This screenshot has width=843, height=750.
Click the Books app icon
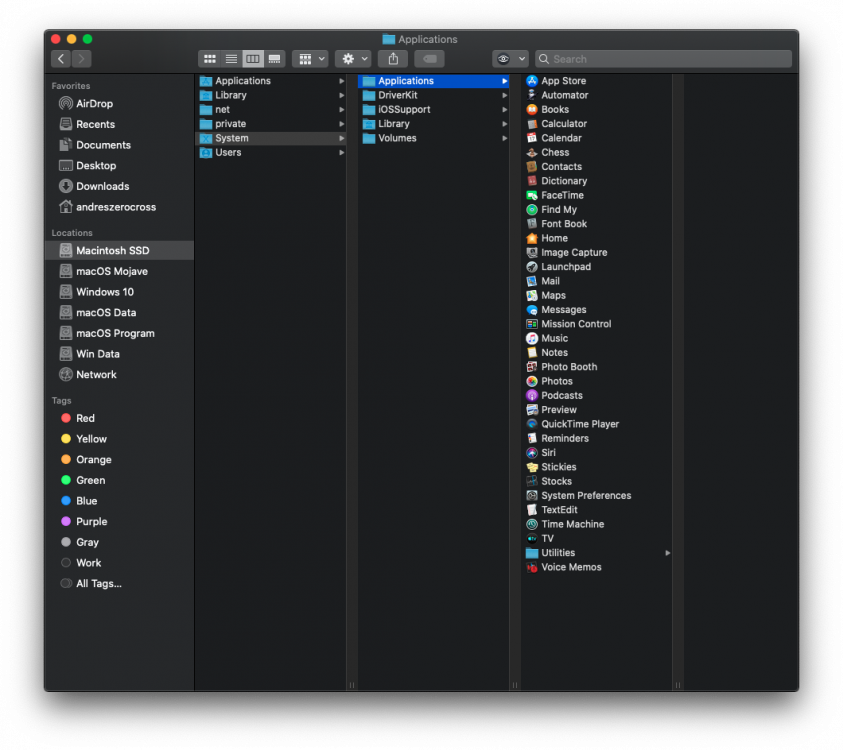(532, 109)
